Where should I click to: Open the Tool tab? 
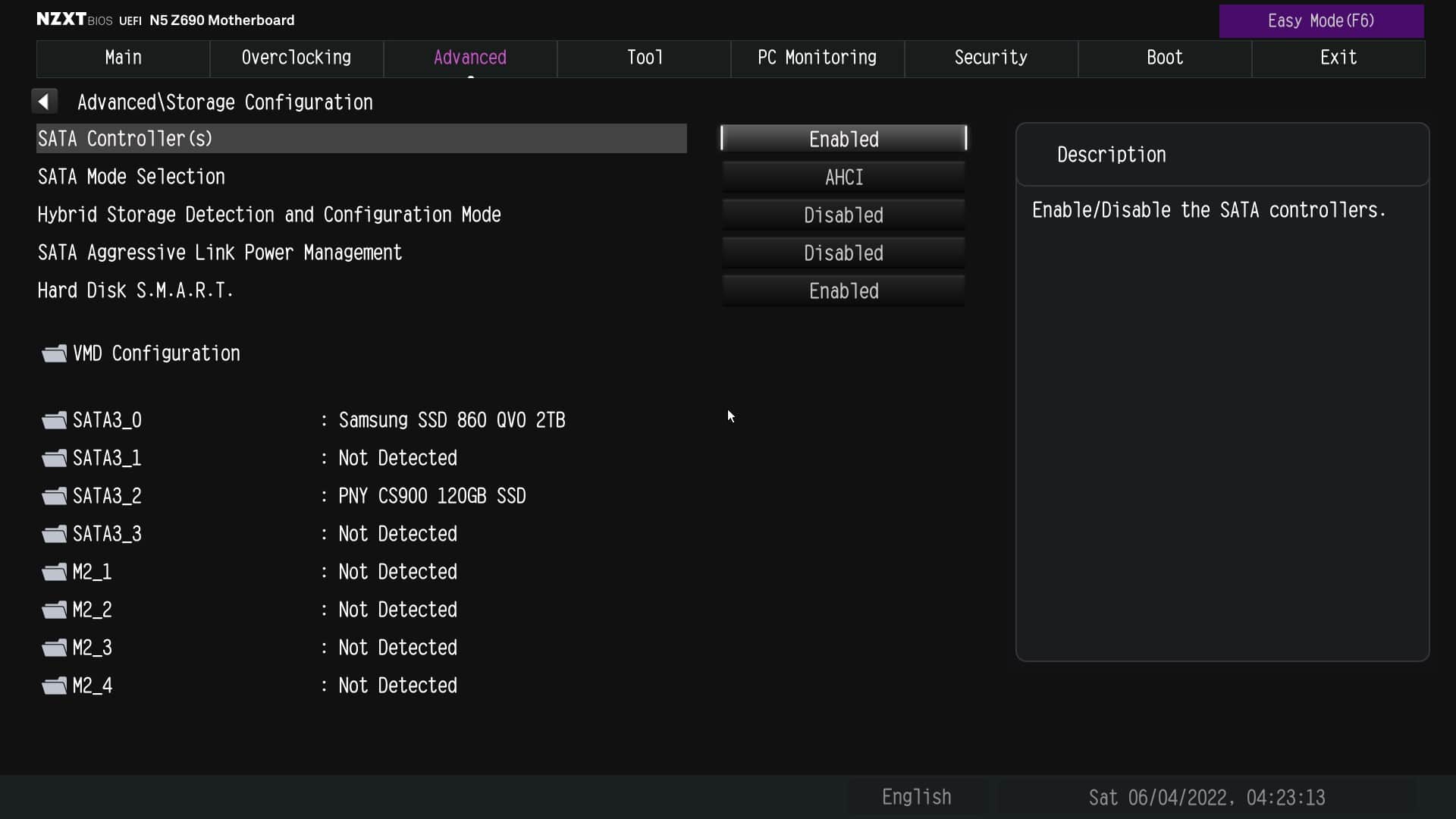[644, 58]
